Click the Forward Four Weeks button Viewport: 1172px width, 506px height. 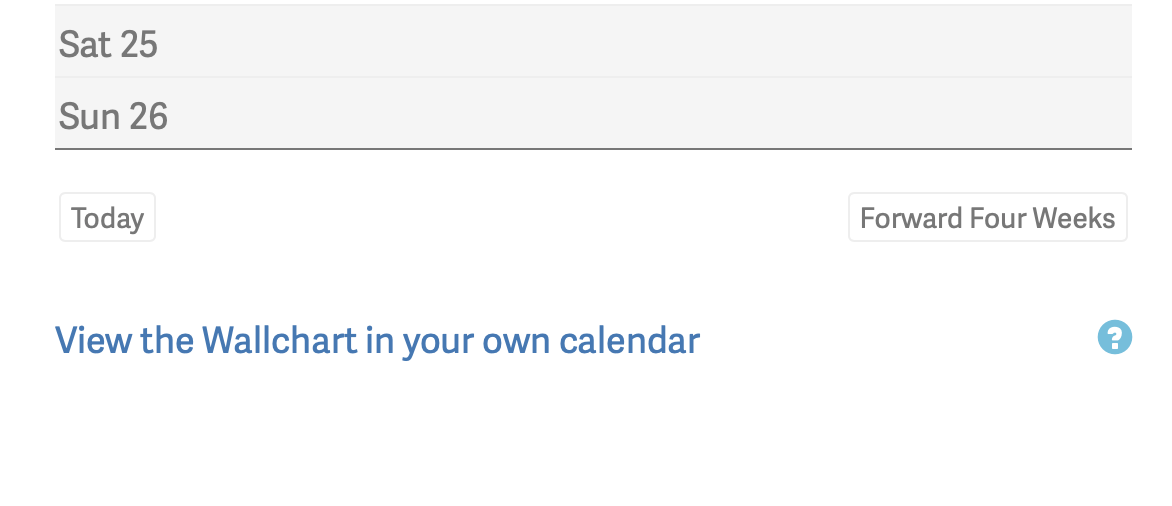coord(987,218)
